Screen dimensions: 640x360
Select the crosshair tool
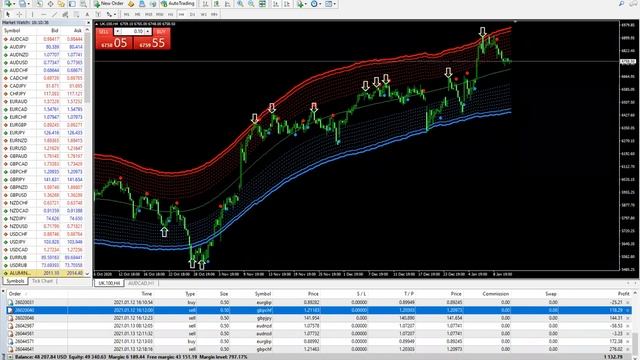click(19, 14)
